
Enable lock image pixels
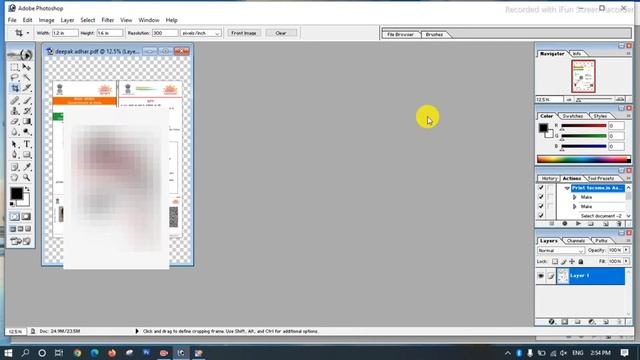(x=564, y=262)
